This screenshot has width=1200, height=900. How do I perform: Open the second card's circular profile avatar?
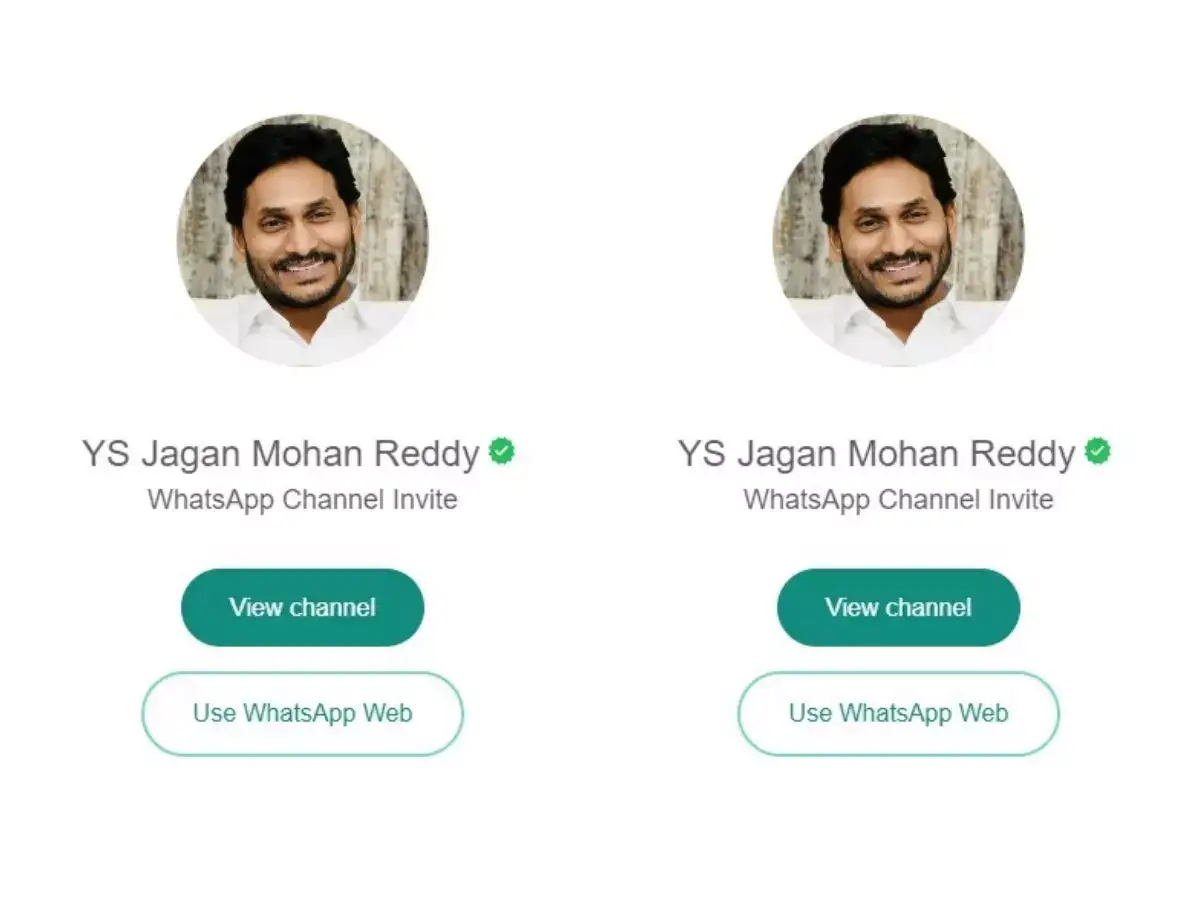[898, 240]
